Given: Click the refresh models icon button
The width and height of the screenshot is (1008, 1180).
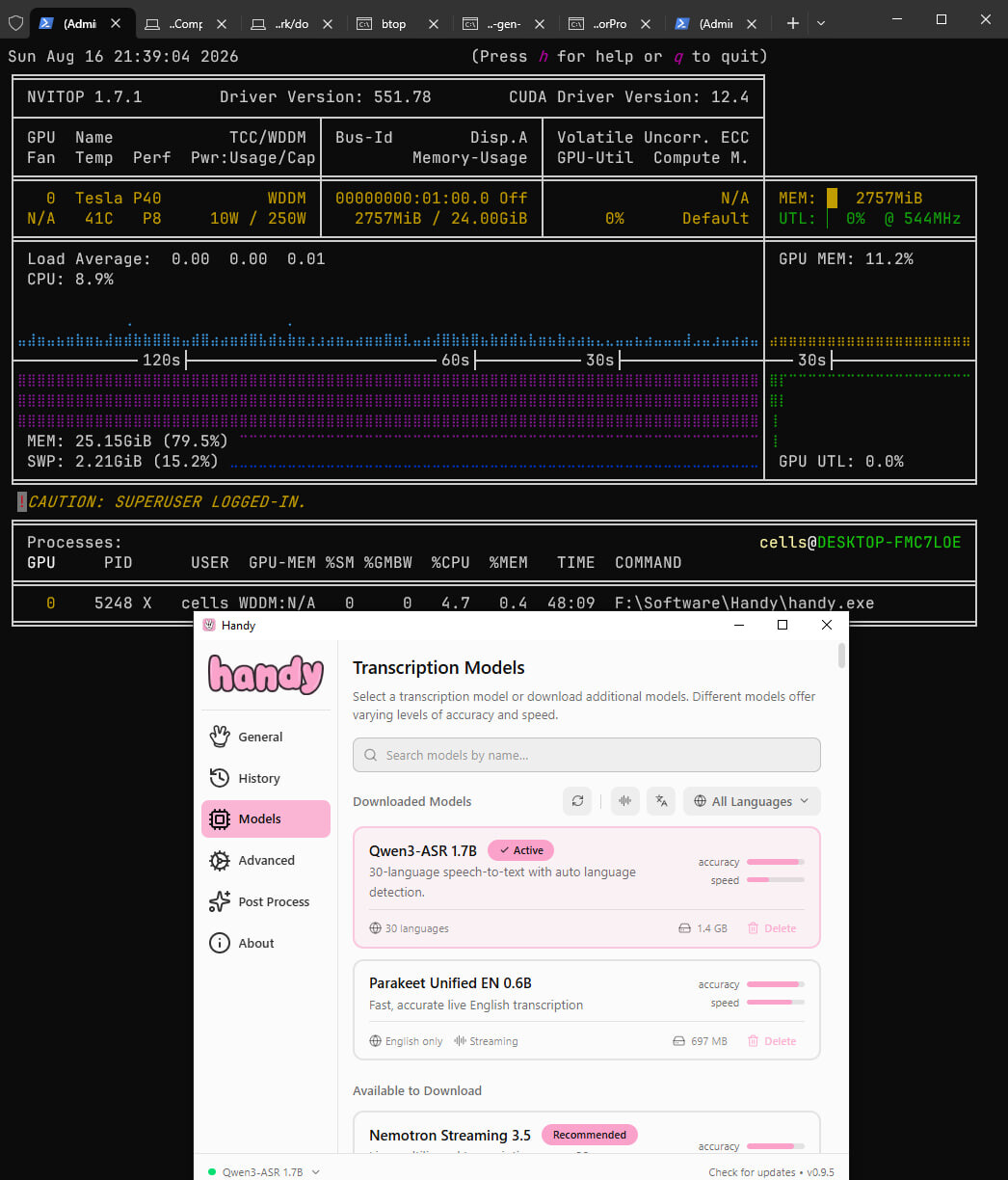Looking at the screenshot, I should [x=577, y=801].
